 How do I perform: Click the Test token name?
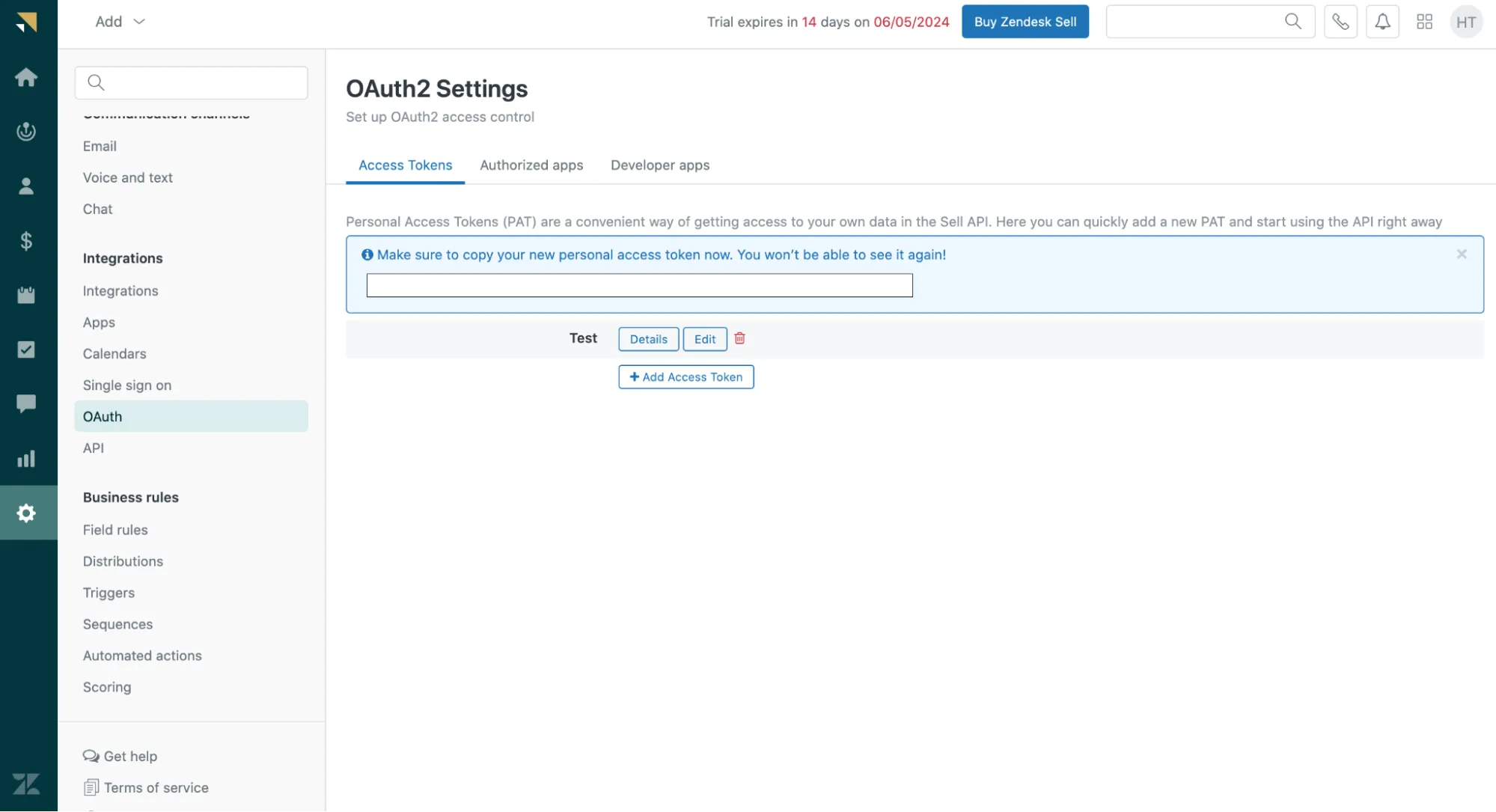583,338
